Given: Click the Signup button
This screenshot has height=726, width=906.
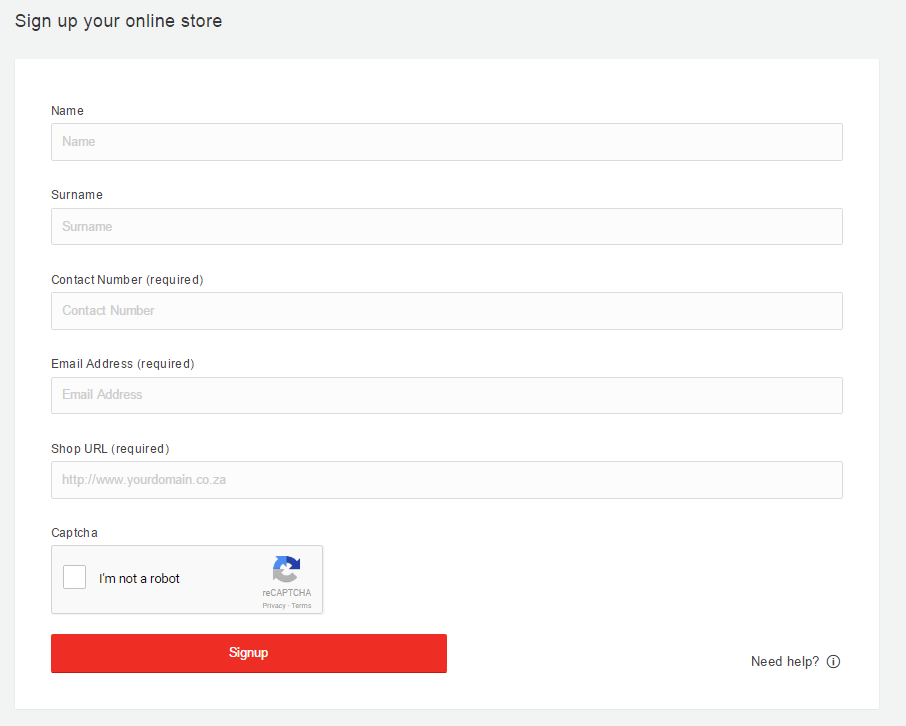Looking at the screenshot, I should [x=248, y=653].
